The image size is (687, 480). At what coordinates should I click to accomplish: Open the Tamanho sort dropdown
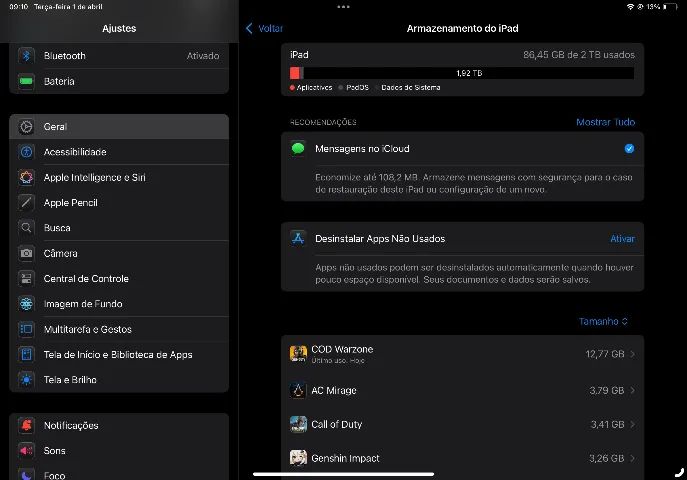pos(603,321)
